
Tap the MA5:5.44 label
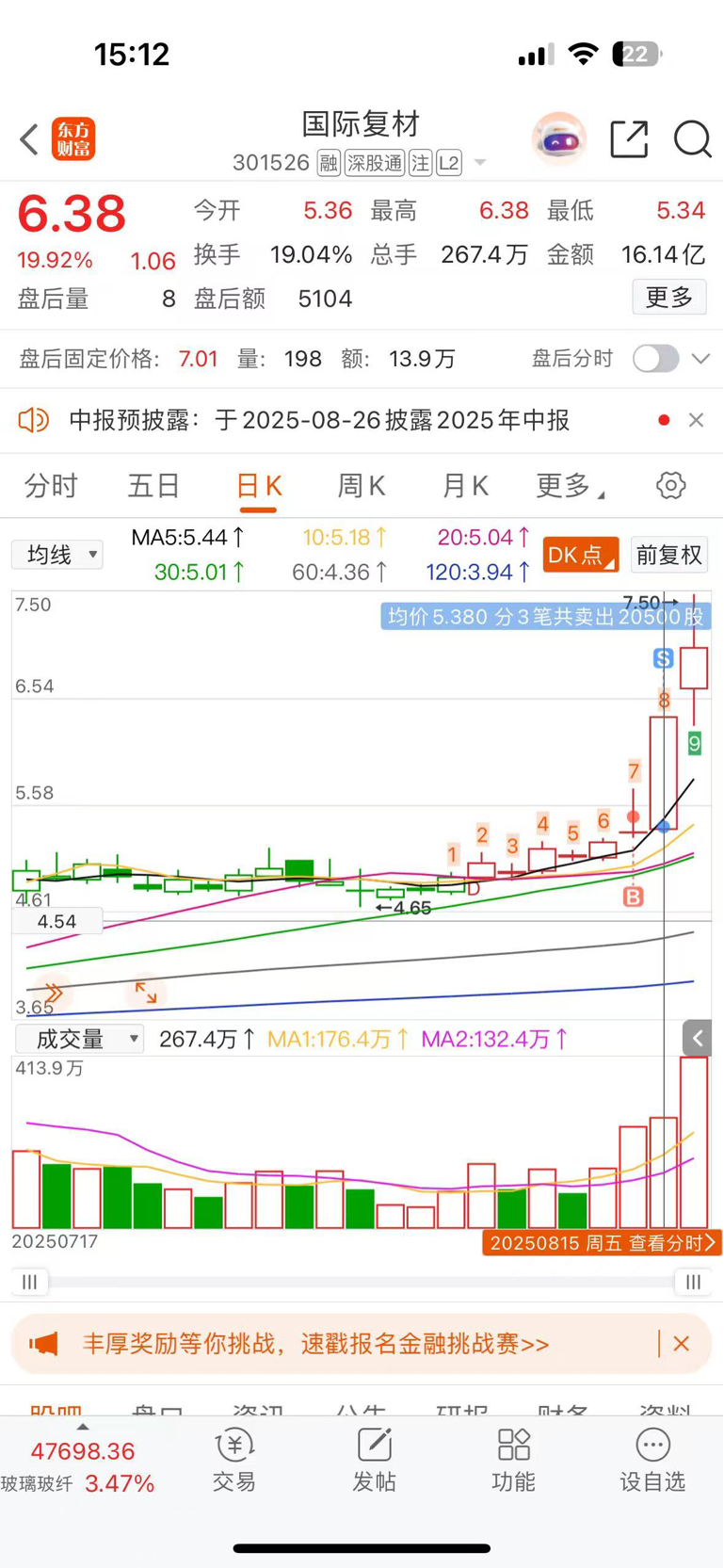(x=187, y=538)
